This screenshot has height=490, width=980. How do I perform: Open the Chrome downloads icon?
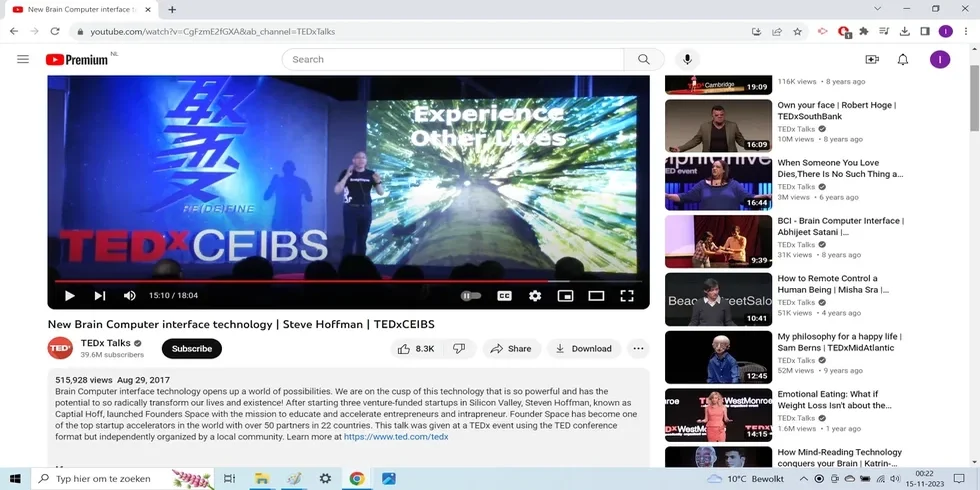tap(904, 31)
